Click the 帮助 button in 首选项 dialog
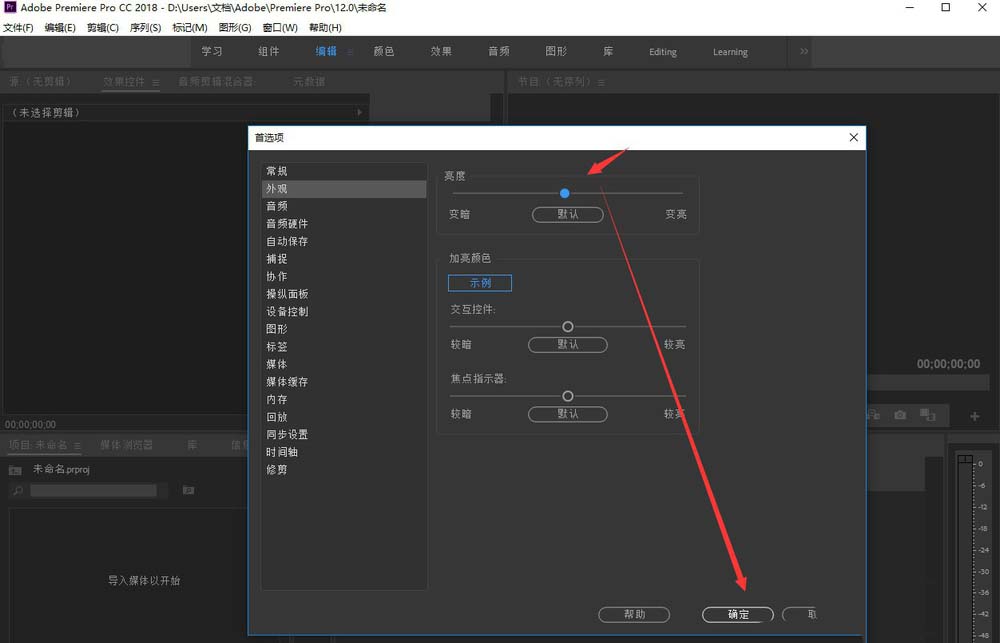The height and width of the screenshot is (643, 1000). tap(634, 614)
